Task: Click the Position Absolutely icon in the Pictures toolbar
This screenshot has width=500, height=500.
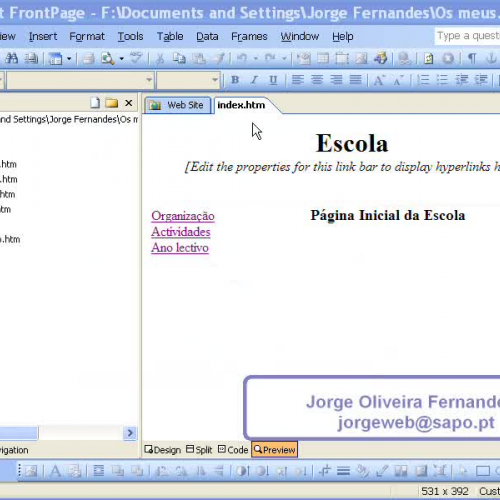Action: pos(98,471)
